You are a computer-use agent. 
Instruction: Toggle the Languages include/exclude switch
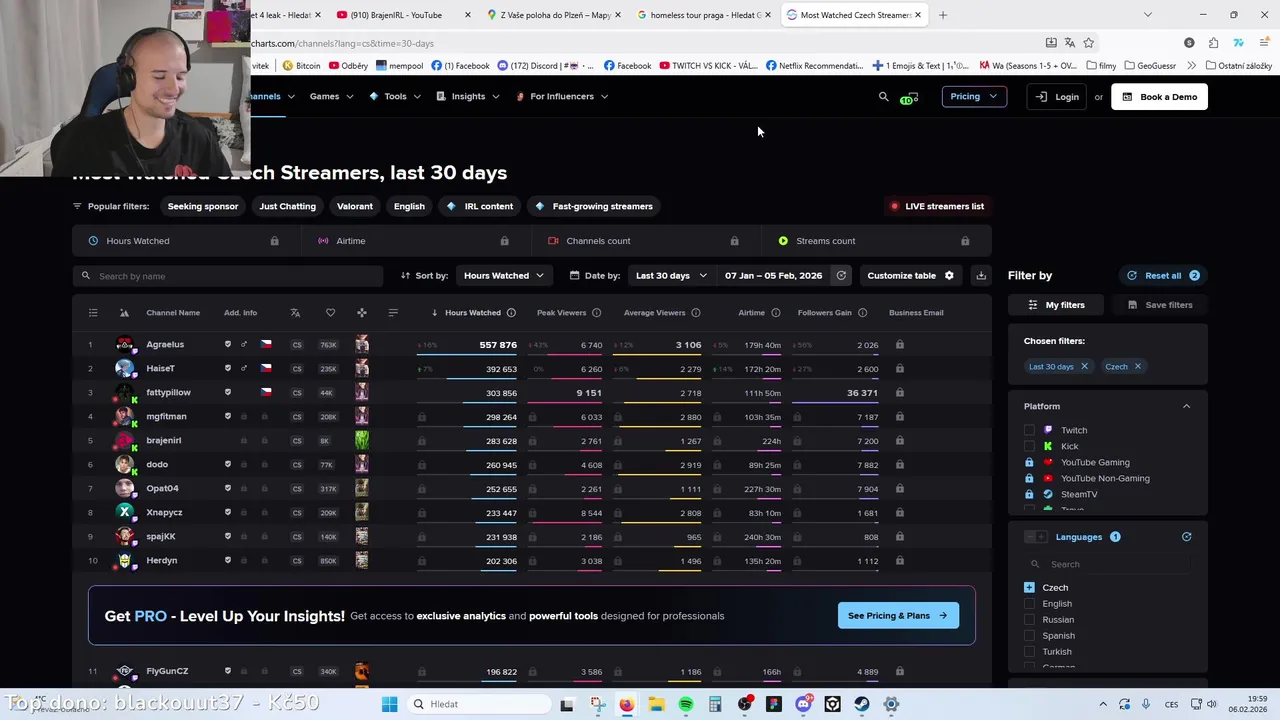click(1036, 537)
